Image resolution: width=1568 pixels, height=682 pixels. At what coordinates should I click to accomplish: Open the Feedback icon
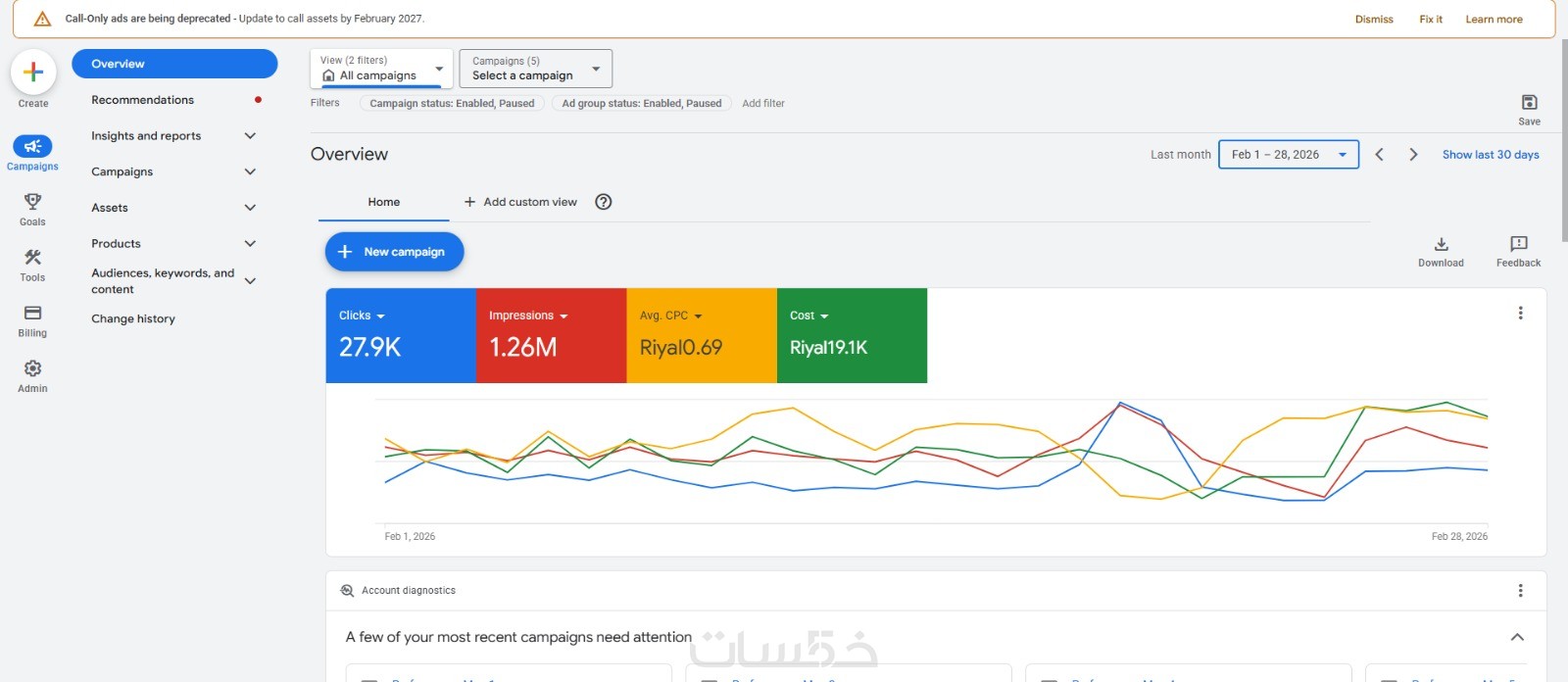pos(1518,244)
